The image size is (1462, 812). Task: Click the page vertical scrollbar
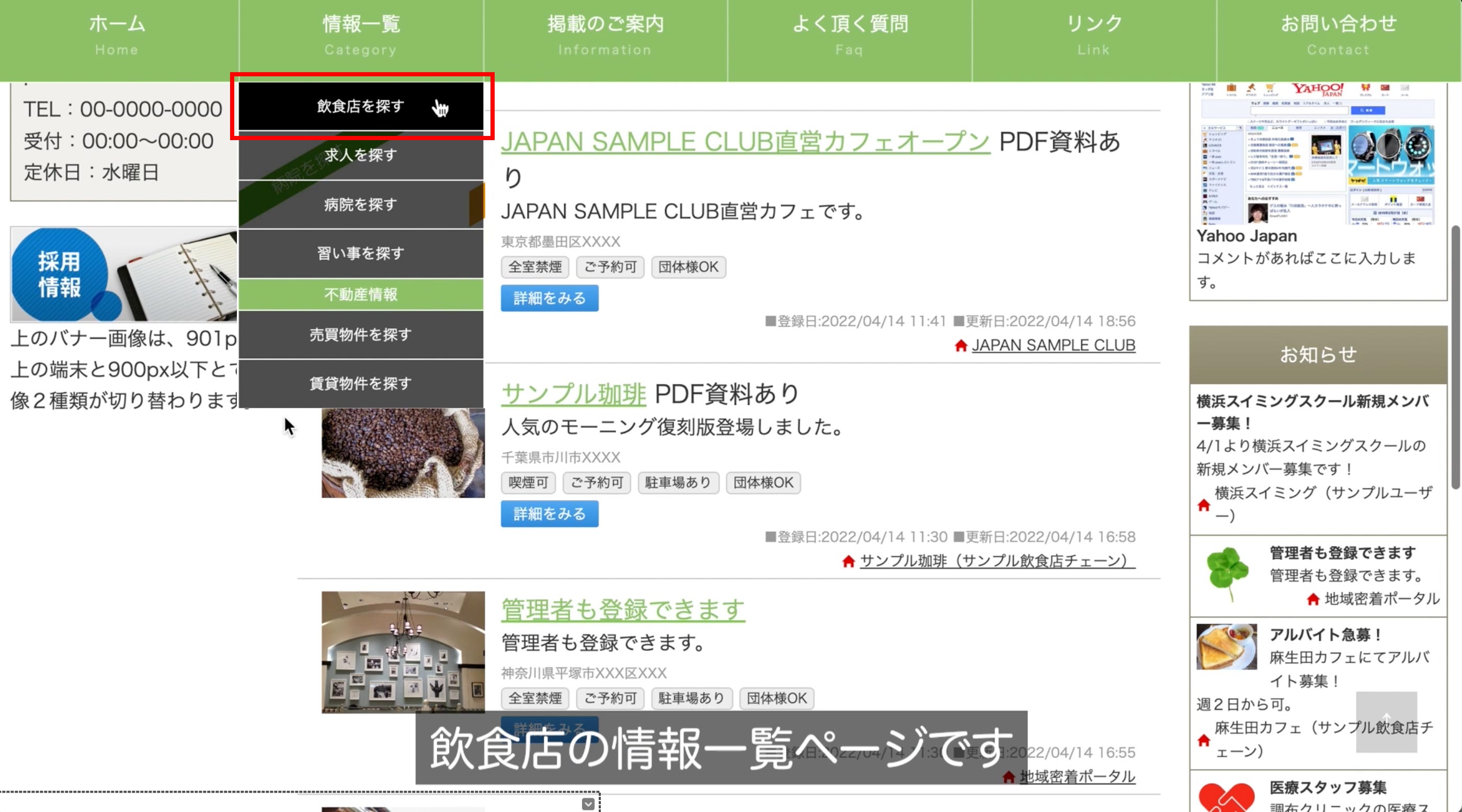click(1455, 358)
